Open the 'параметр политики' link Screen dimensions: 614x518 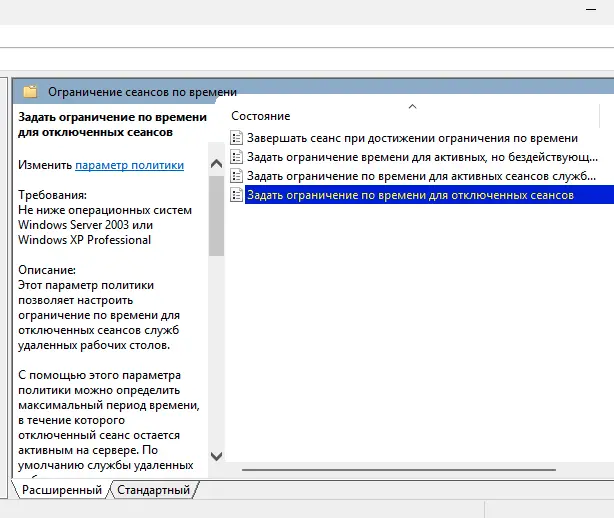tap(129, 165)
